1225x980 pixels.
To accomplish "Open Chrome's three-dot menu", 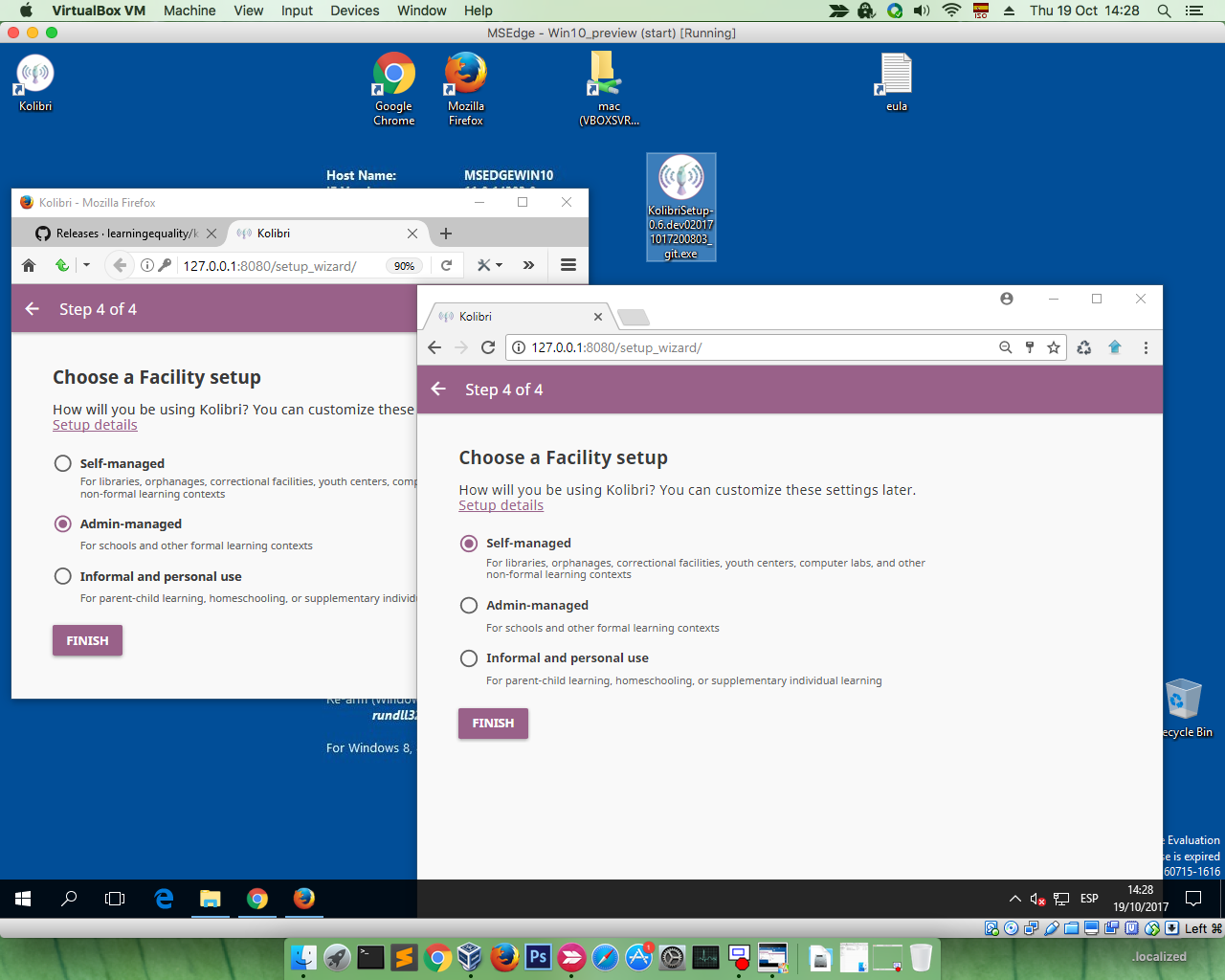I will coord(1146,347).
